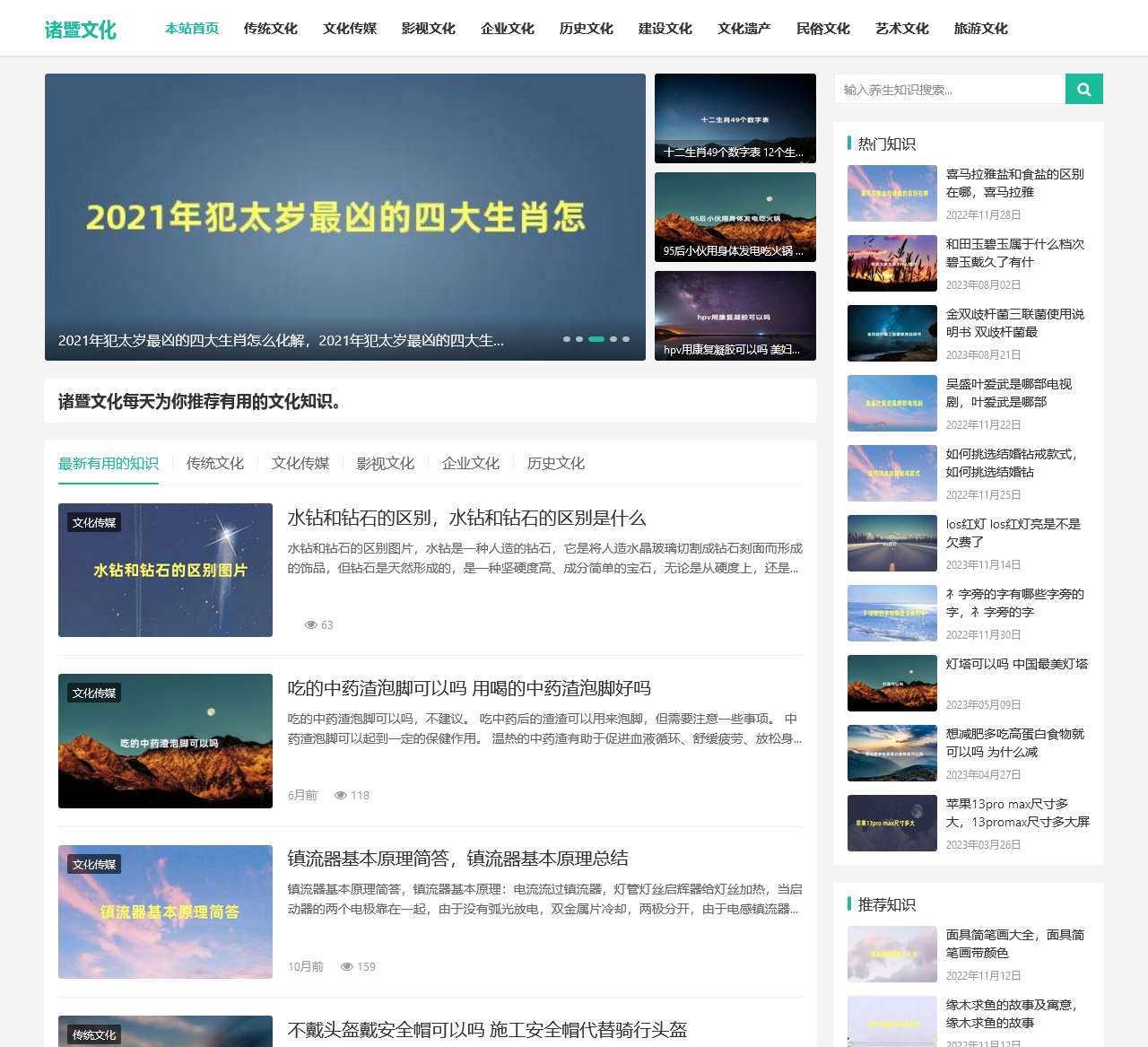
Task: Open hot article 金双歧杆菌三联菌使用说明书
Action: click(1015, 323)
